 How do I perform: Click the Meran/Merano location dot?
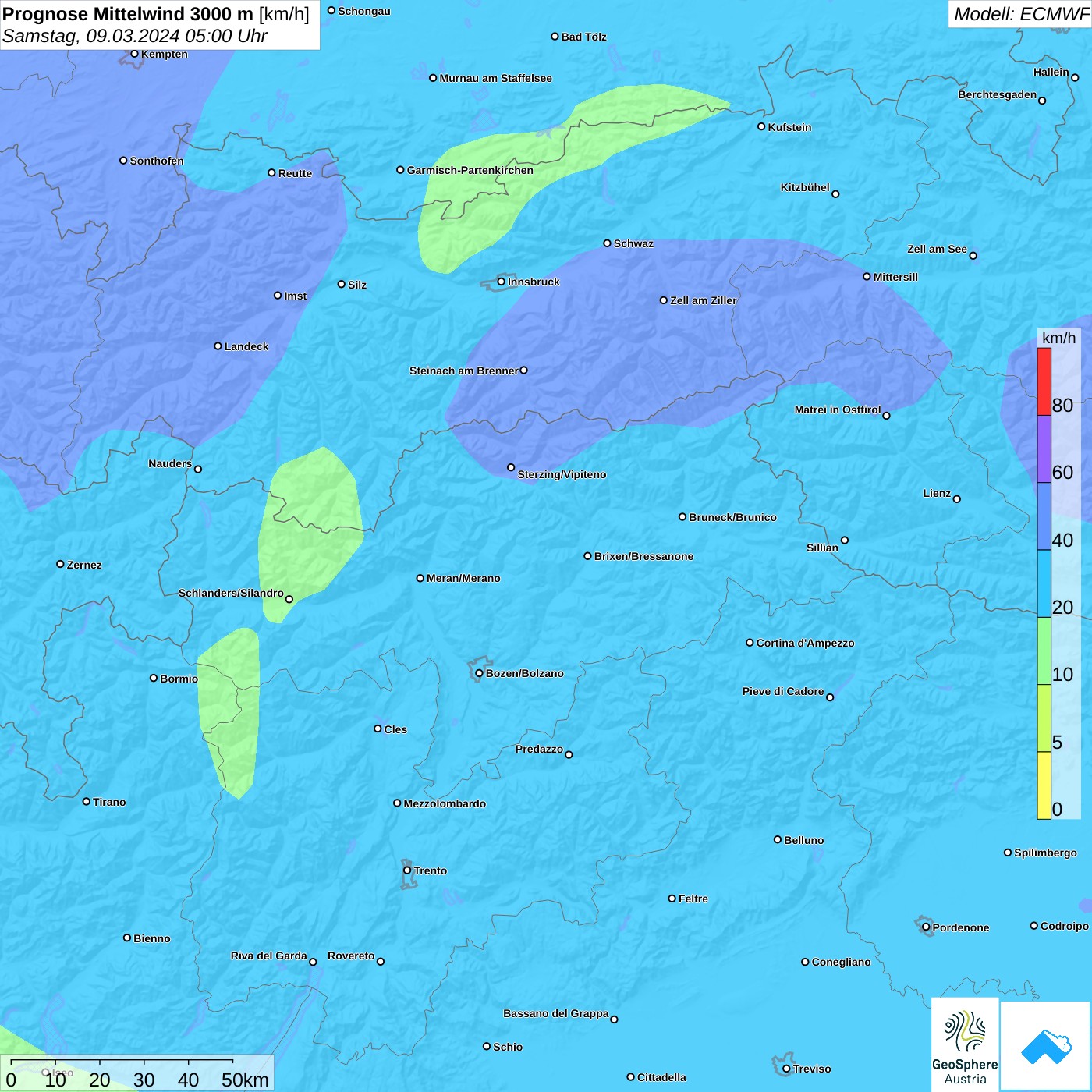(x=420, y=578)
